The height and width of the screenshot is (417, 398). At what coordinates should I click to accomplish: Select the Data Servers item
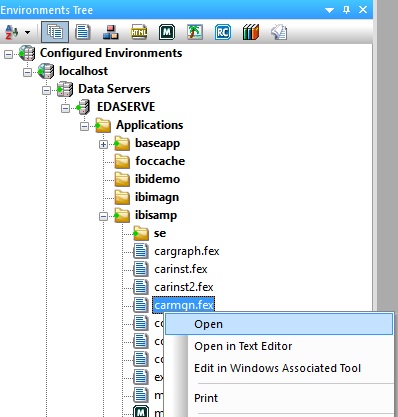[114, 89]
